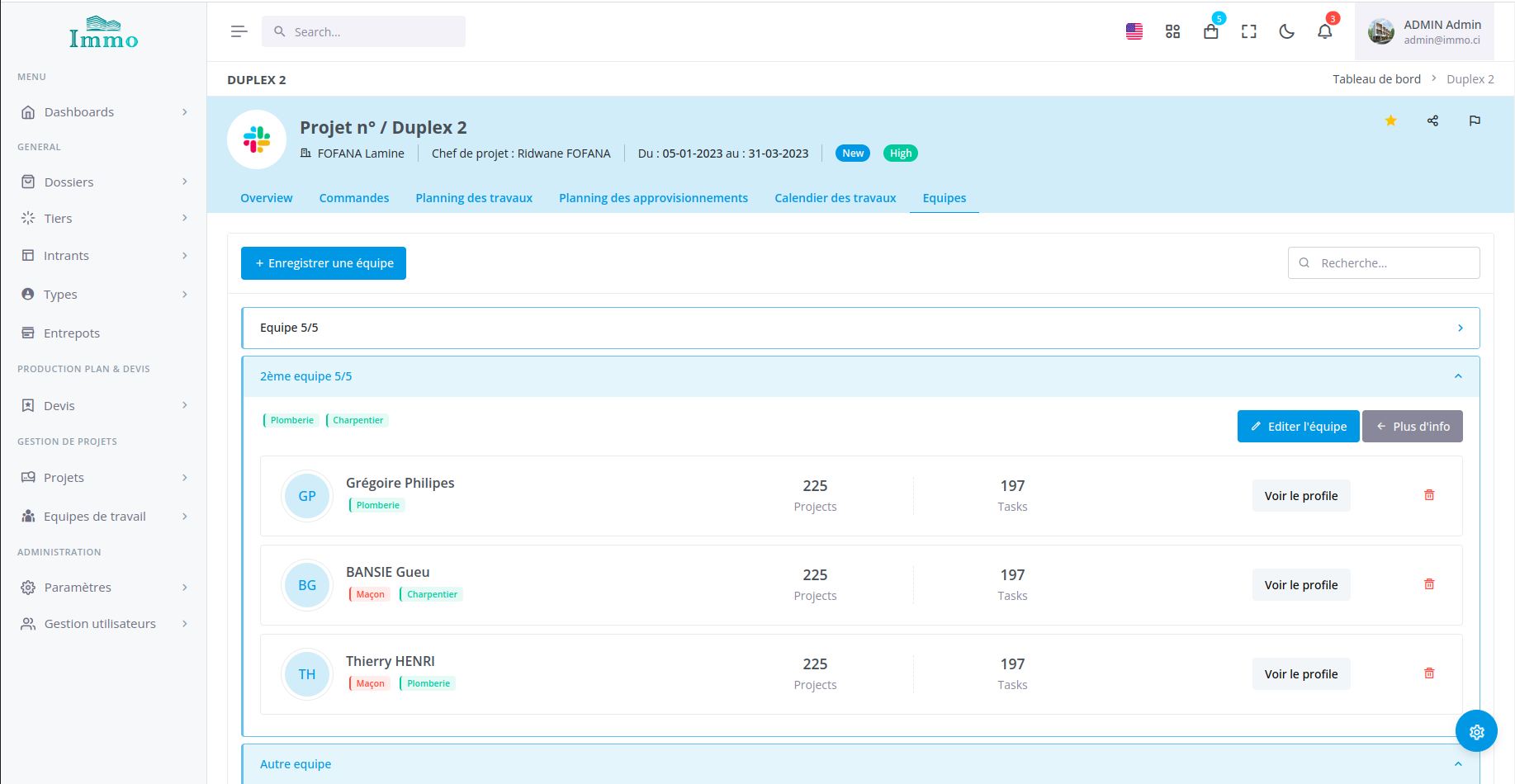The image size is (1515, 784).
Task: Toggle dark mode with moon icon
Action: (x=1286, y=31)
